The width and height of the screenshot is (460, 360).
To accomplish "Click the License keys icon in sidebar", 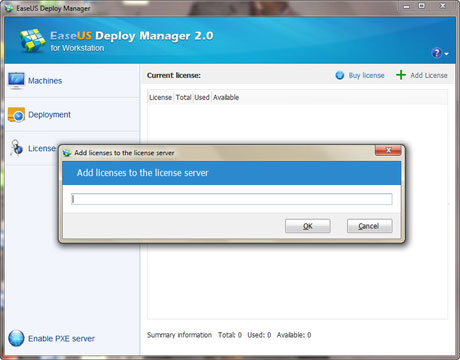I will pos(16,148).
